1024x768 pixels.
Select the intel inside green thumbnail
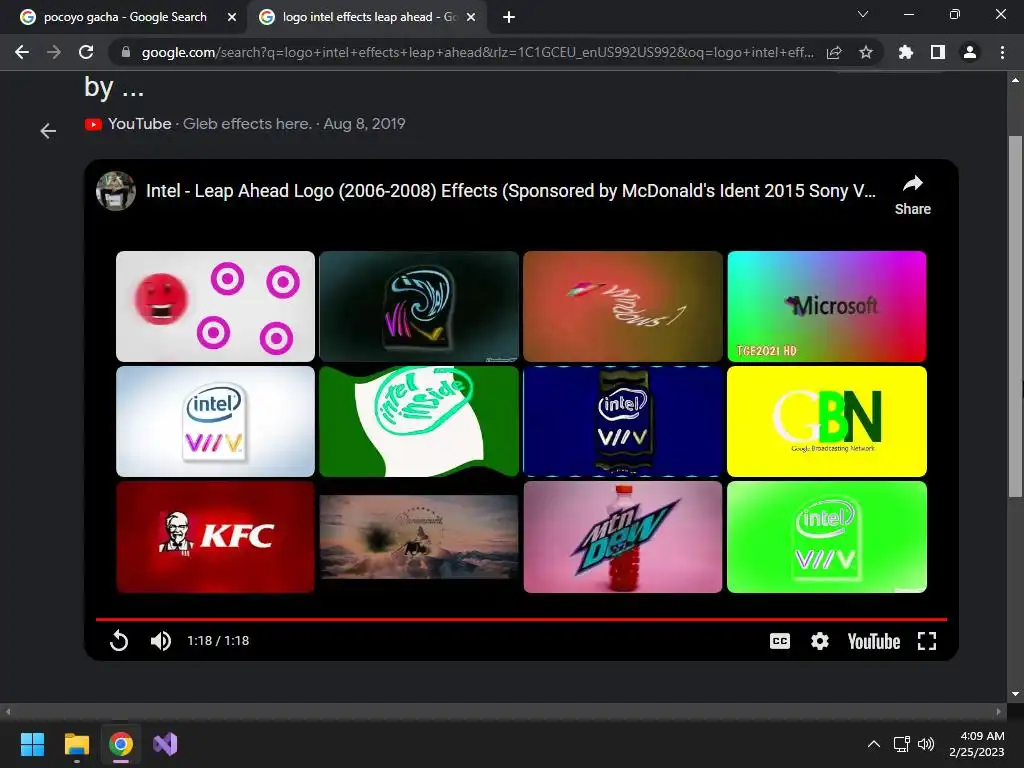(x=419, y=421)
